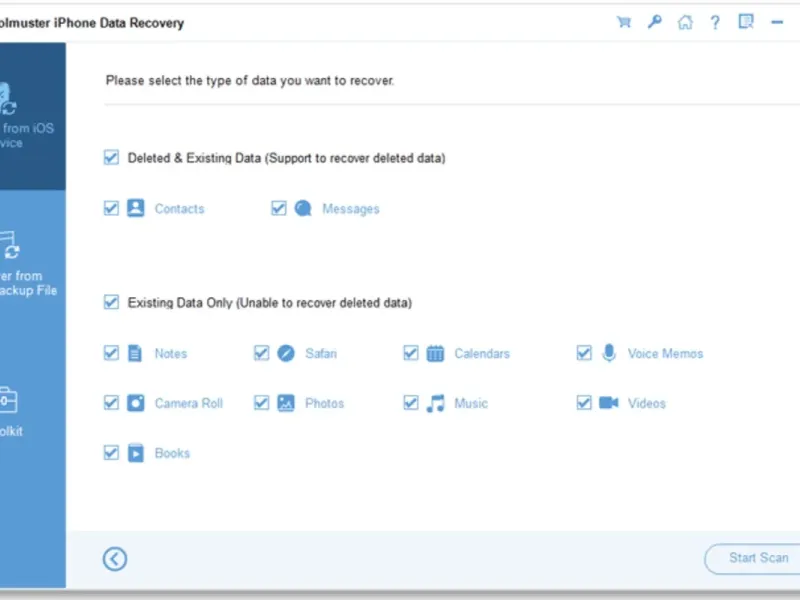Click the Notes label text
800x600 pixels.
[x=171, y=354]
